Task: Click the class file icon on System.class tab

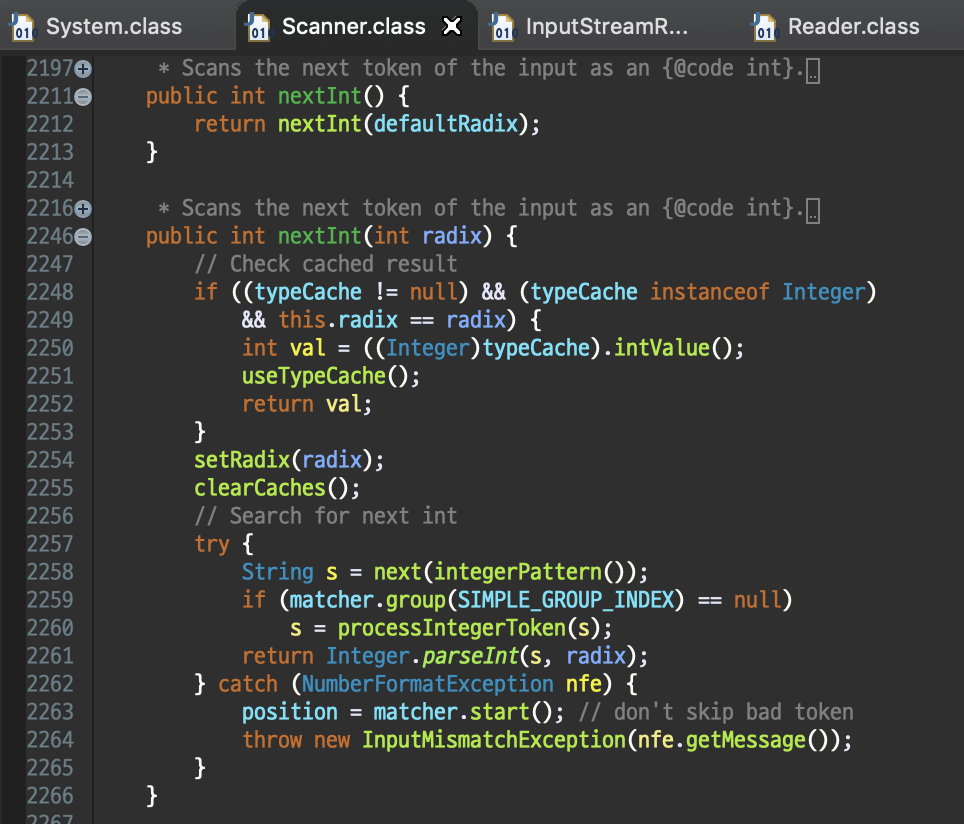Action: 22,27
